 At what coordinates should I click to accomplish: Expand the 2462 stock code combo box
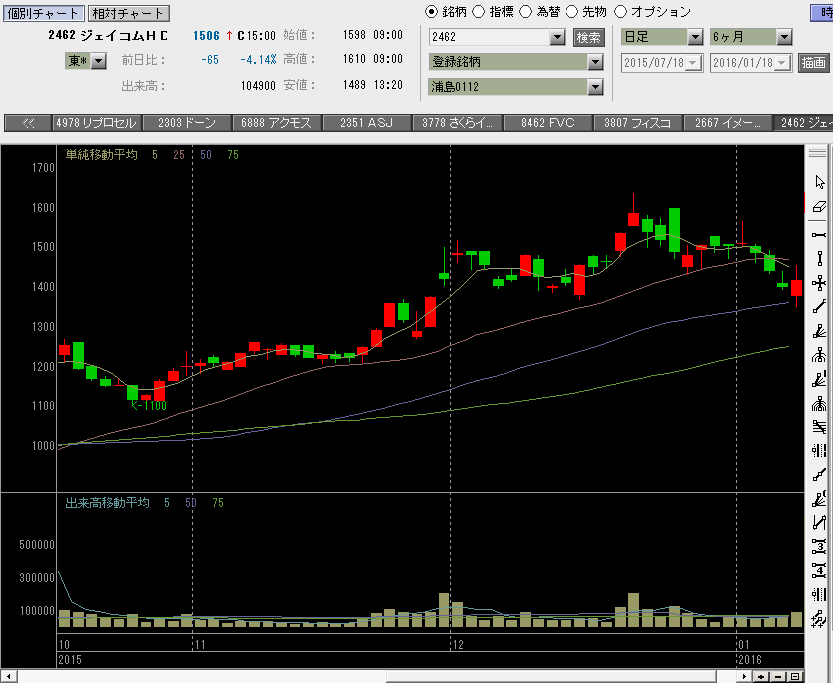coord(557,37)
